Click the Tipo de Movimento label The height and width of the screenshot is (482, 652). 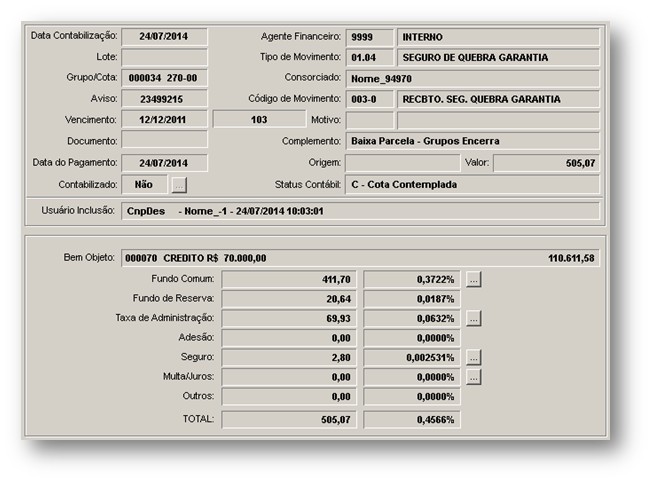pyautogui.click(x=300, y=57)
